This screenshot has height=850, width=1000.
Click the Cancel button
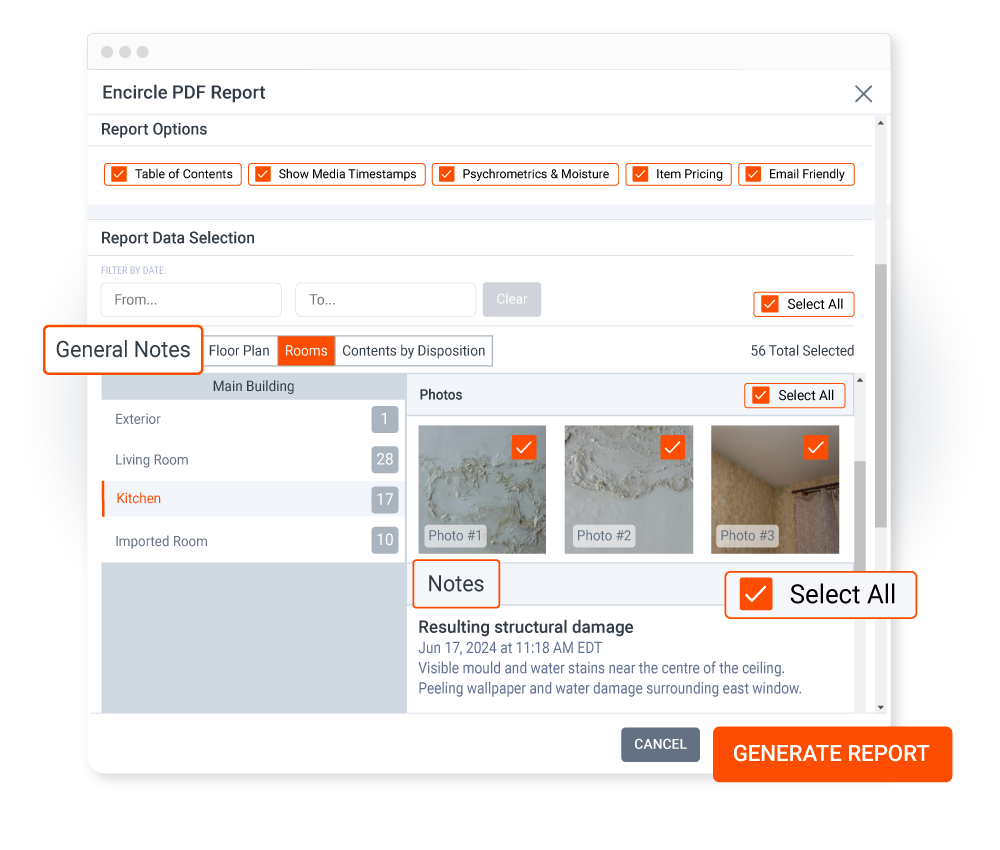[x=660, y=744]
